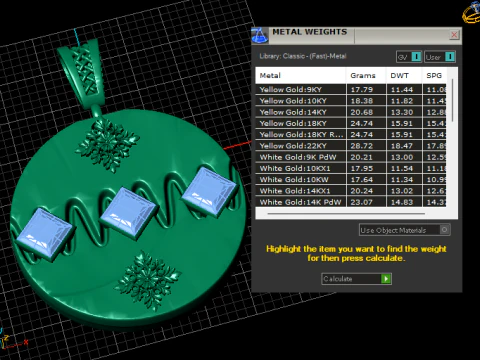Click the 14.83 DWT value
The width and height of the screenshot is (480, 360).
tap(402, 202)
